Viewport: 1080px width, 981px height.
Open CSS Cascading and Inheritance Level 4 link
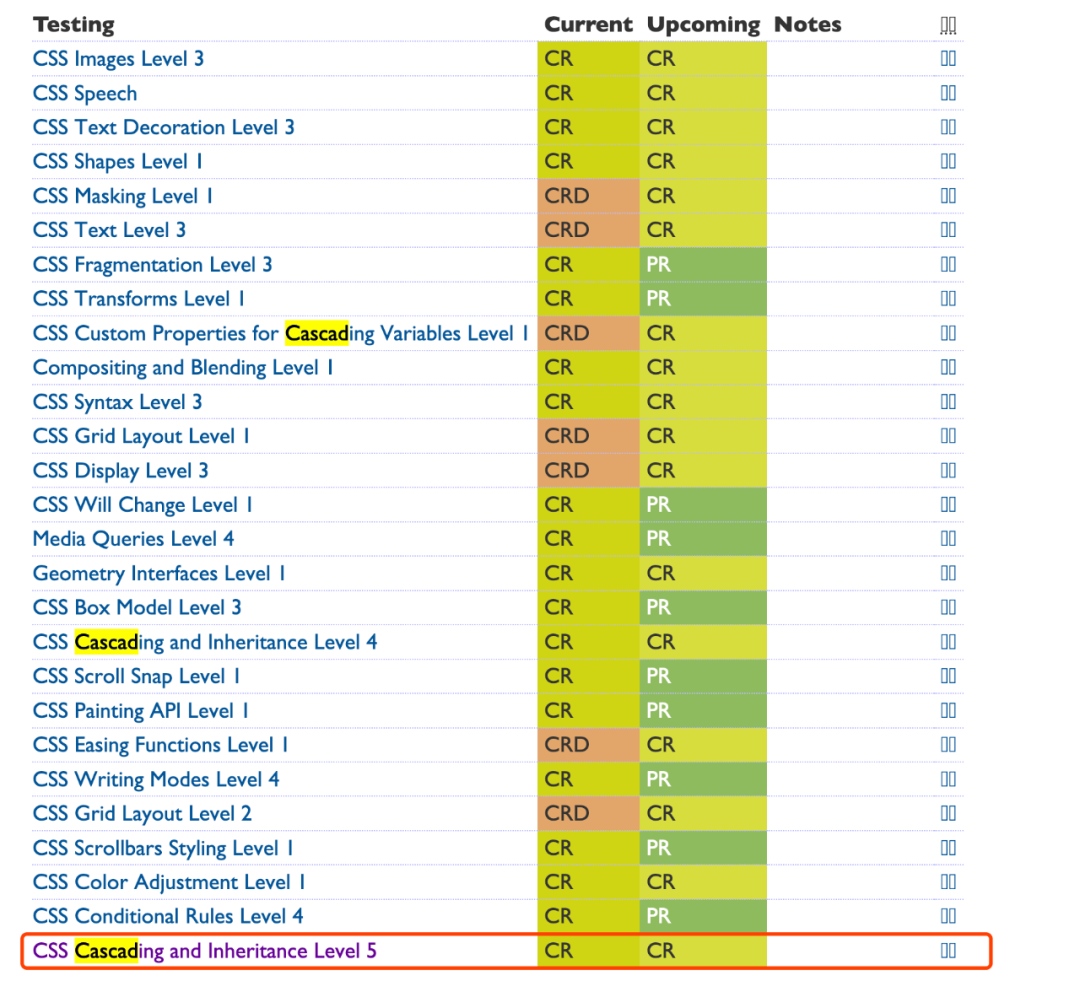pos(205,642)
